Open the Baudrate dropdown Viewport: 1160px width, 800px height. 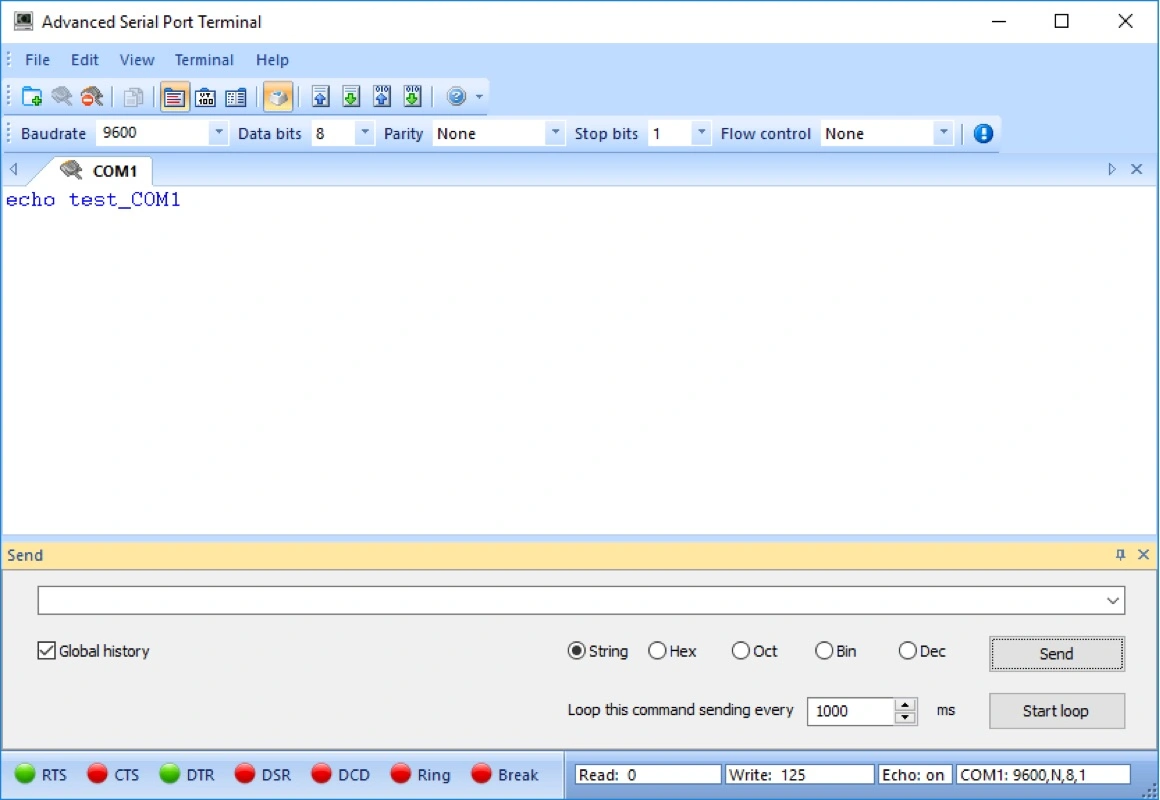(218, 133)
